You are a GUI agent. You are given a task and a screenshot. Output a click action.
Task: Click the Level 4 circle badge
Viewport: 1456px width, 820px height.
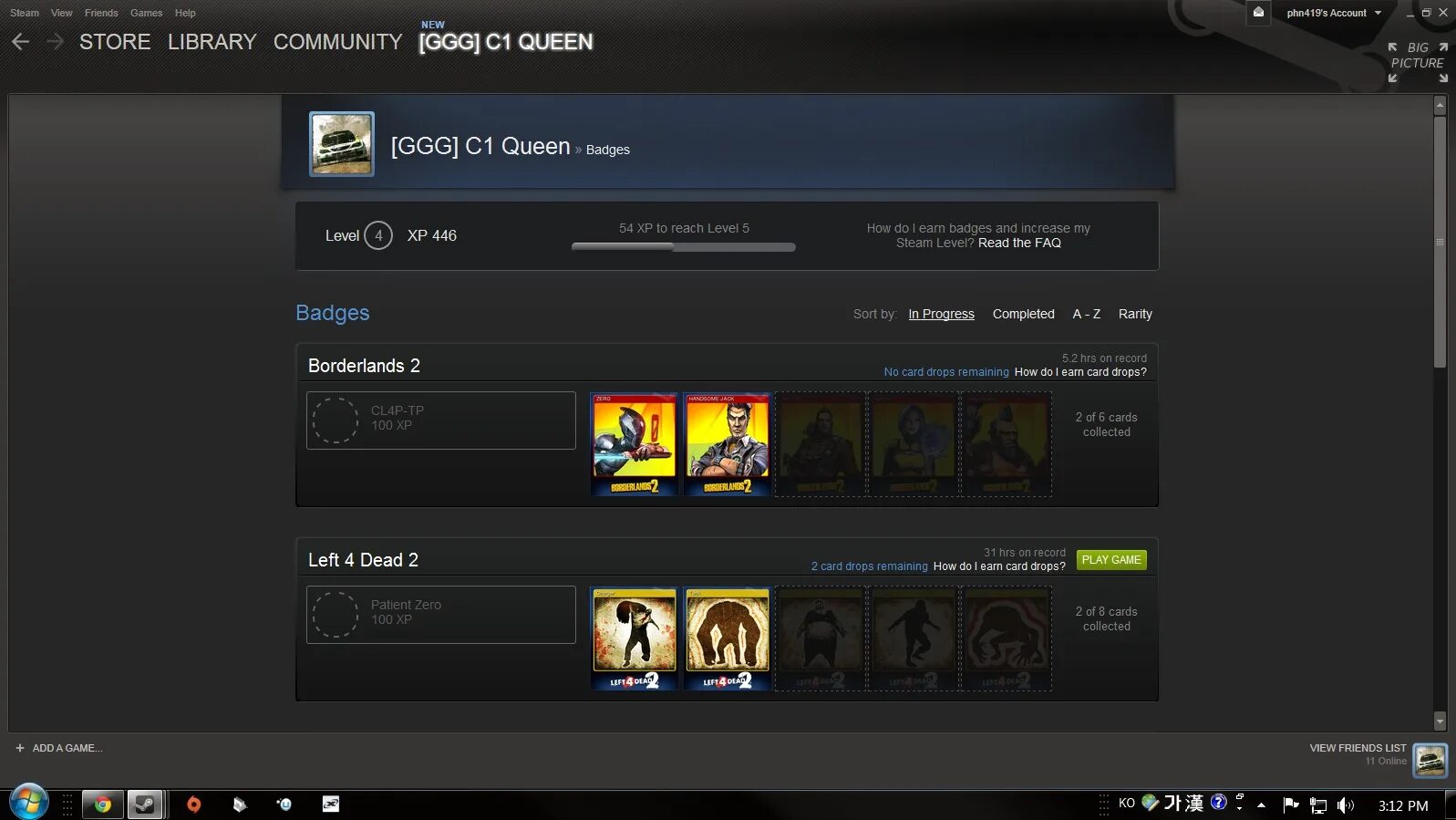click(x=378, y=235)
